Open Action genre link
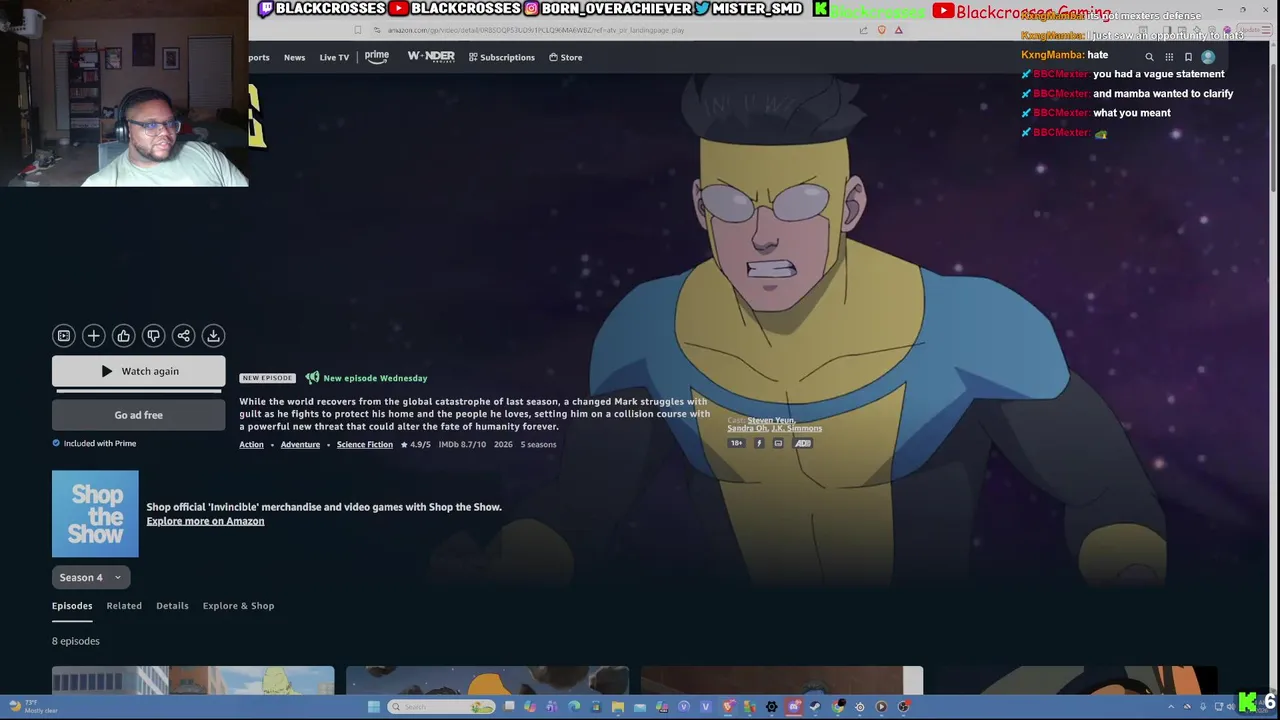Viewport: 1280px width, 720px height. pos(251,445)
